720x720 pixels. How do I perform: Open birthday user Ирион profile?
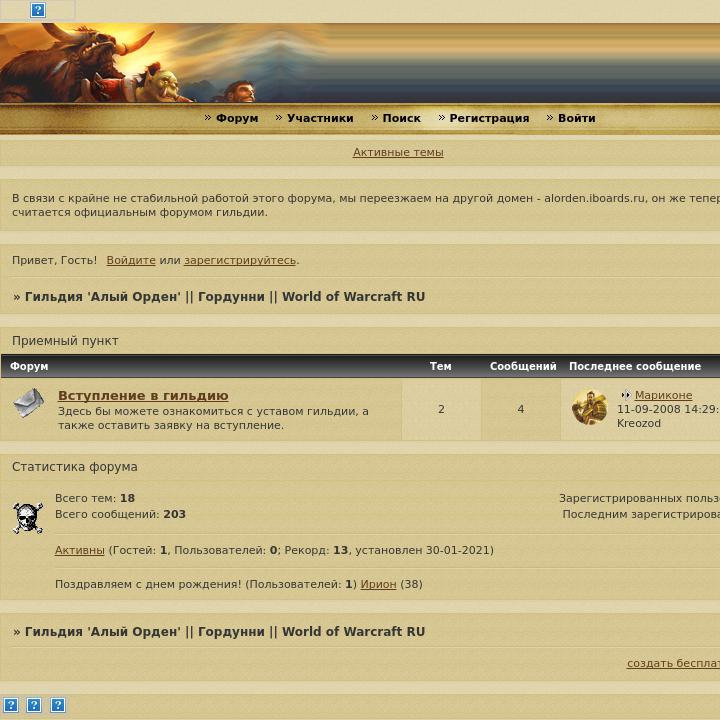point(378,584)
